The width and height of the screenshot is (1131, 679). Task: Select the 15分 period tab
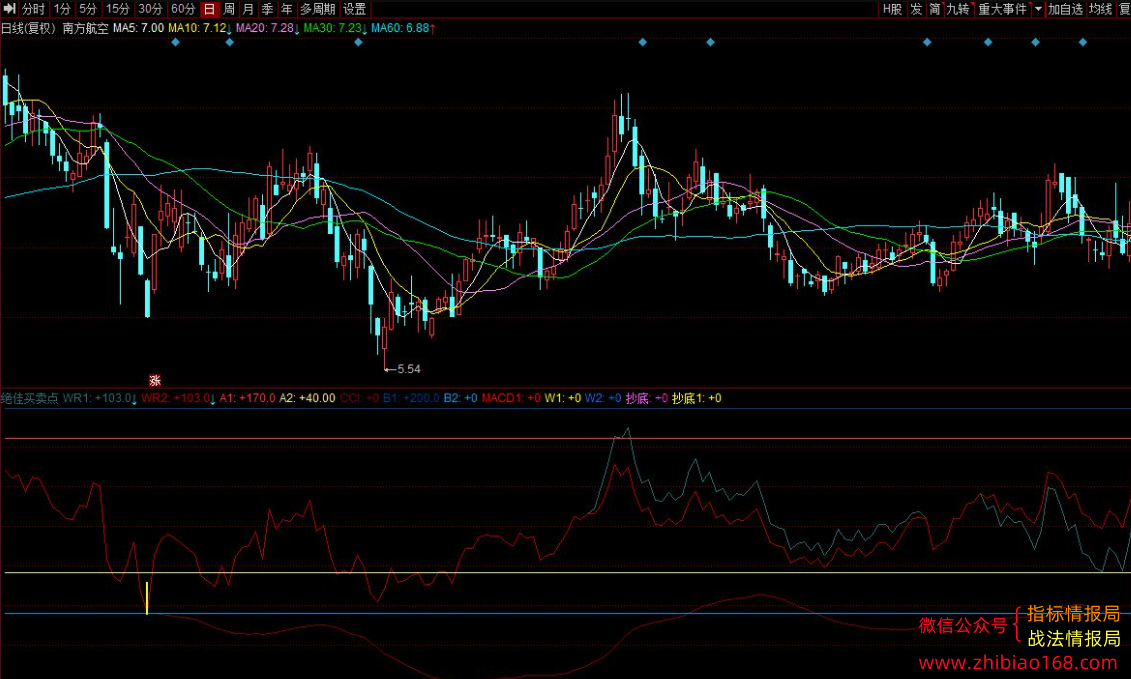(117, 9)
